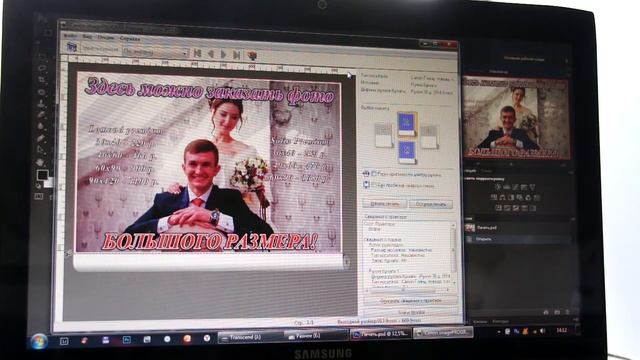This screenshot has width=640, height=360.
Task: Open the Справка menu
Action: (x=130, y=38)
